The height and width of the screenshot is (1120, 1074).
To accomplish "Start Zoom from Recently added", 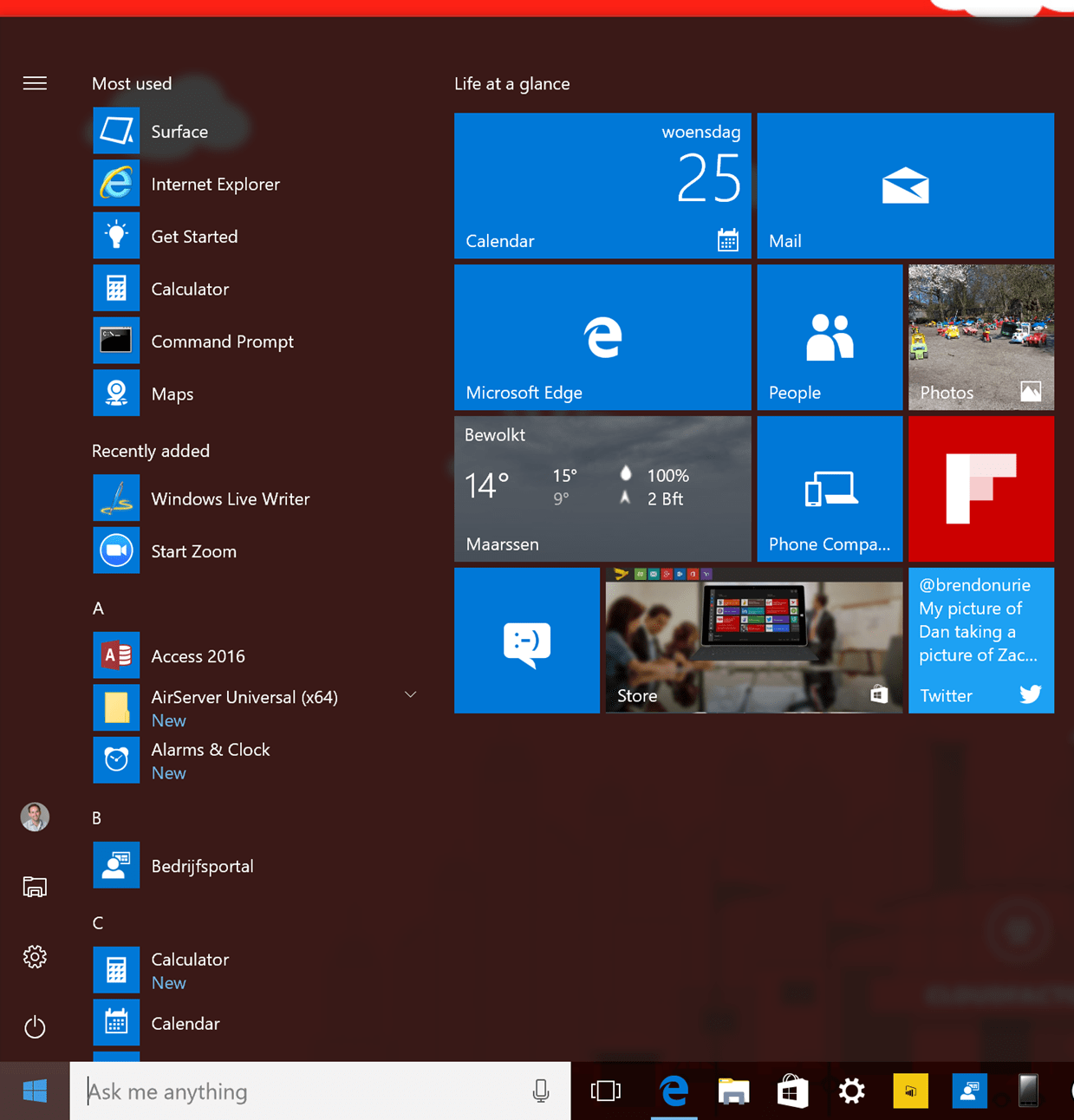I will tap(192, 551).
